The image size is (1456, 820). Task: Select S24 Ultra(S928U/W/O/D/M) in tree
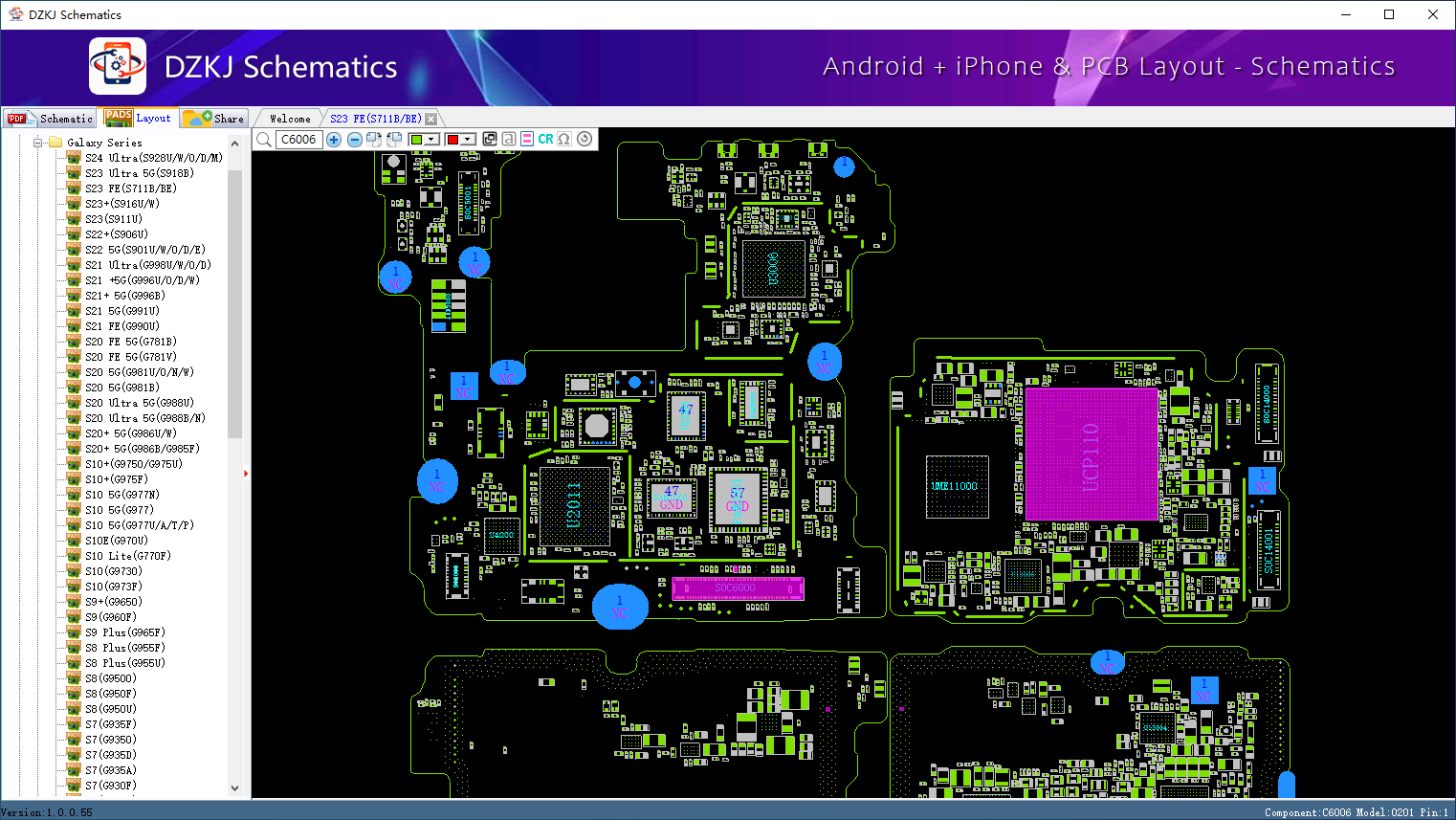pos(153,158)
